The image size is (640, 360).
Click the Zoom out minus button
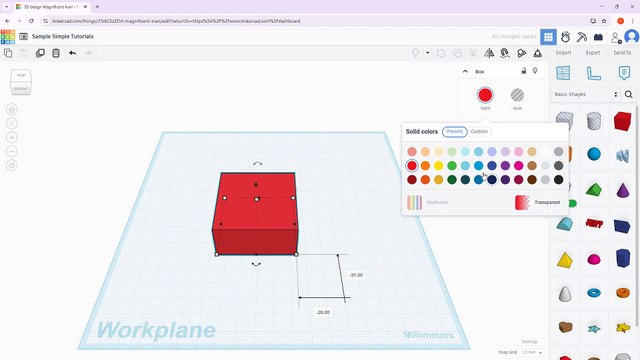pos(12,151)
